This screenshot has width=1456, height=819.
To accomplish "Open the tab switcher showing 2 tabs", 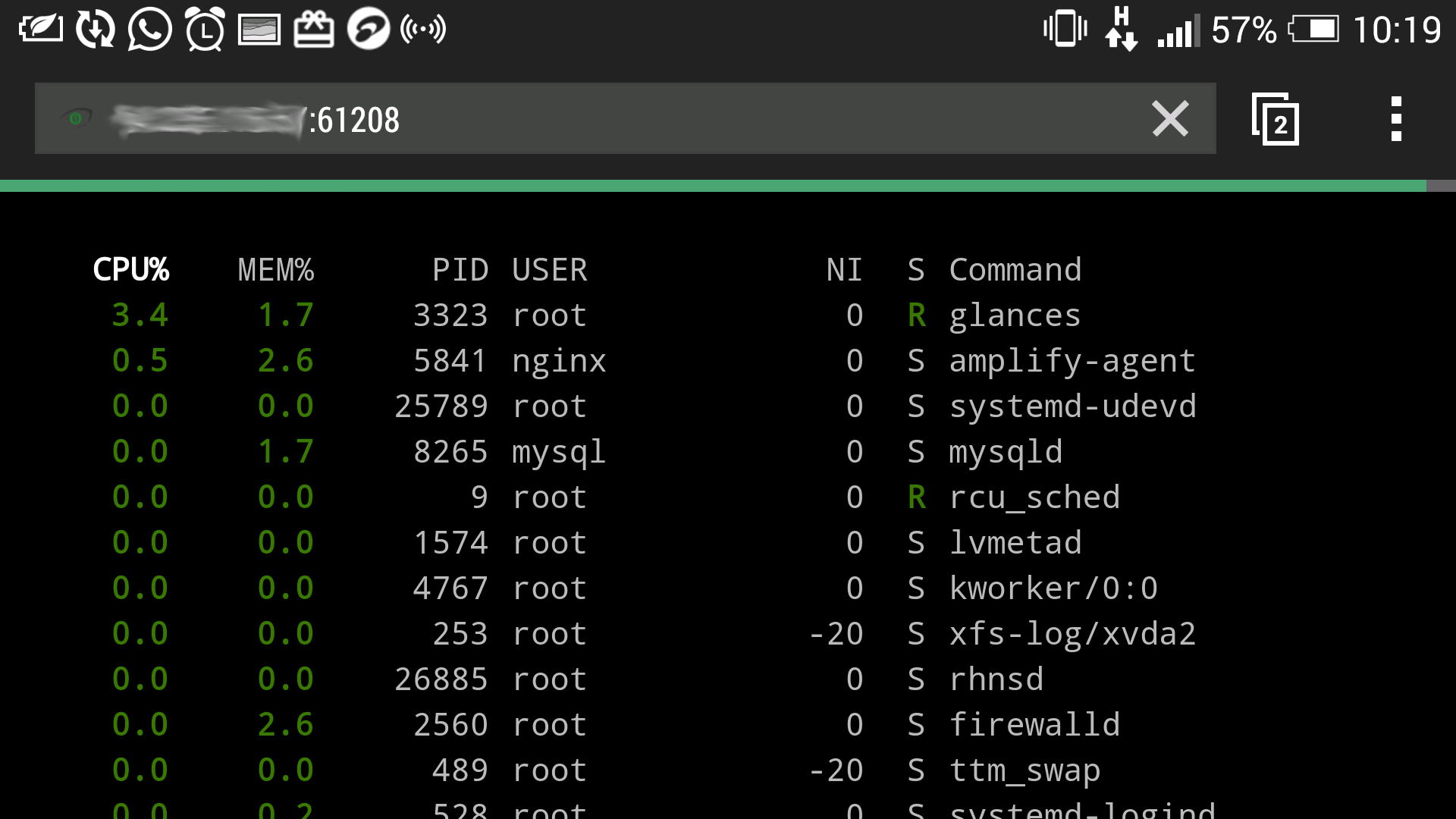I will click(1276, 119).
